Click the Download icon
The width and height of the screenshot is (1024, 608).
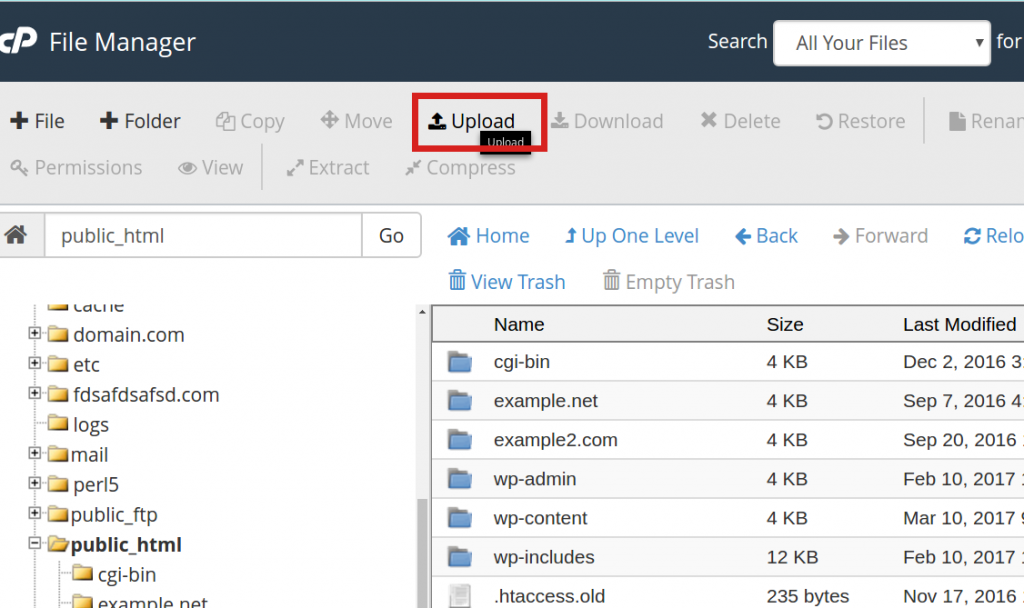click(607, 120)
